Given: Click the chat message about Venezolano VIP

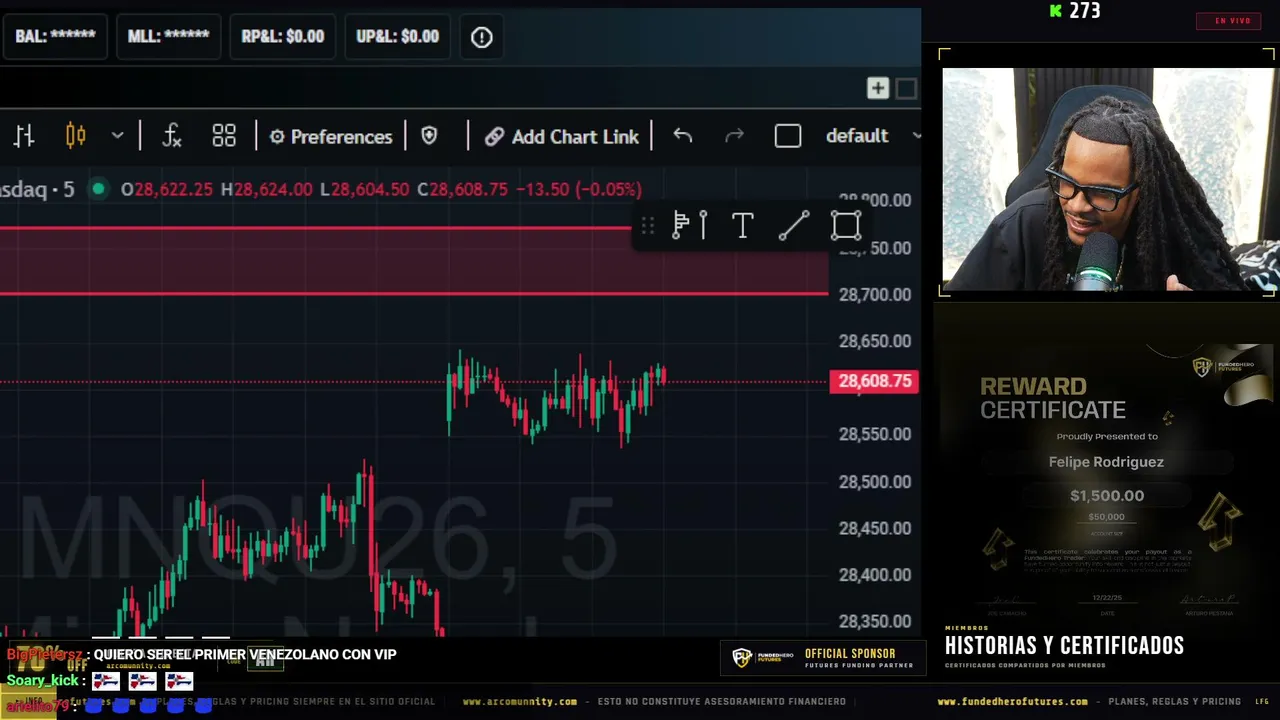Looking at the screenshot, I should point(245,654).
